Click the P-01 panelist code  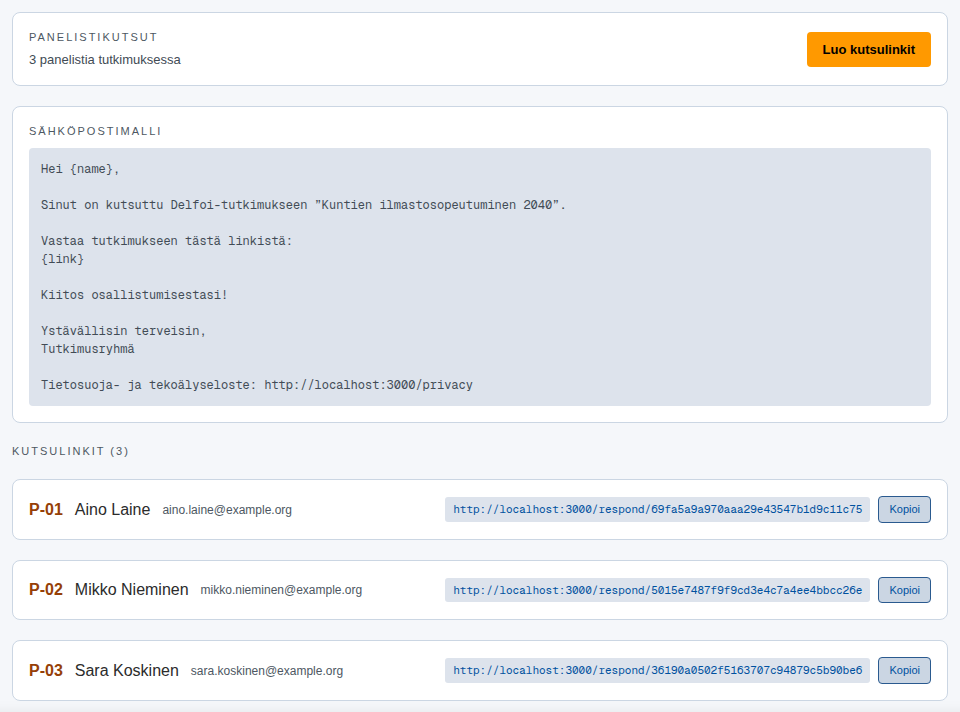[46, 509]
